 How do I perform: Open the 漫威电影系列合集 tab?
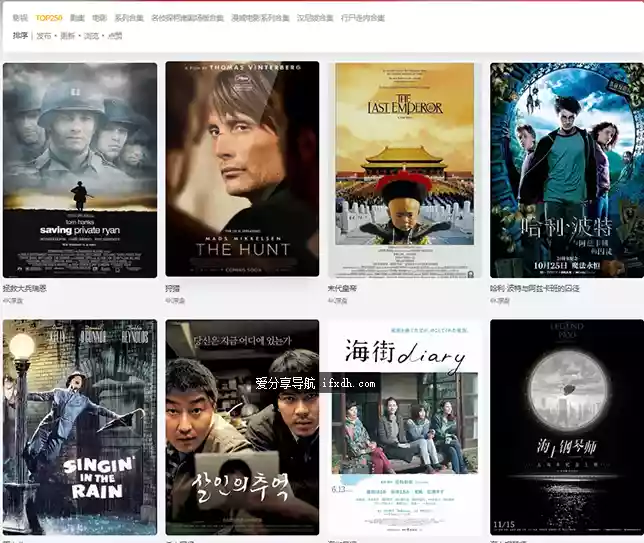coord(260,18)
